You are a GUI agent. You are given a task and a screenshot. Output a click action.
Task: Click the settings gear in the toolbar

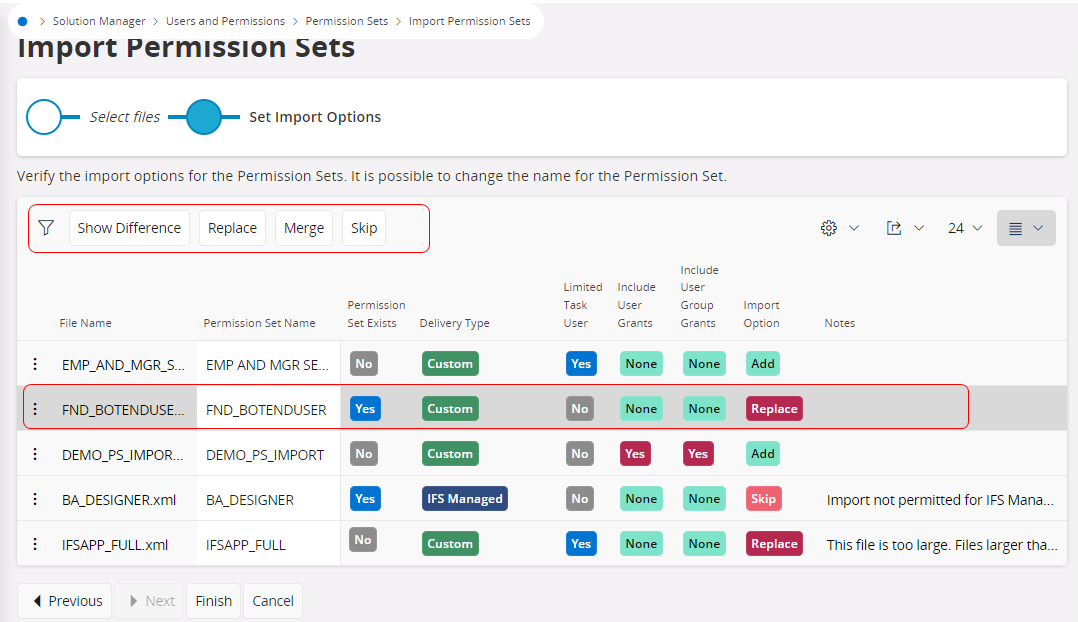pos(828,227)
